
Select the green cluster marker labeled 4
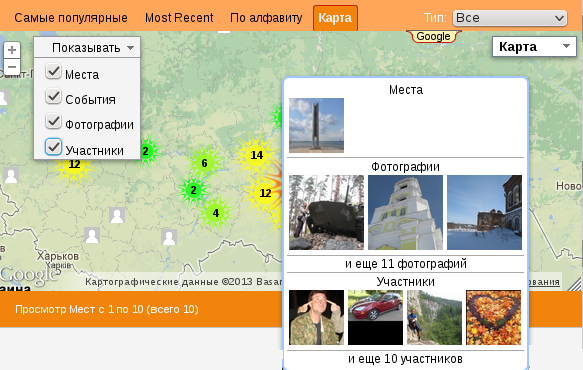pos(216,213)
